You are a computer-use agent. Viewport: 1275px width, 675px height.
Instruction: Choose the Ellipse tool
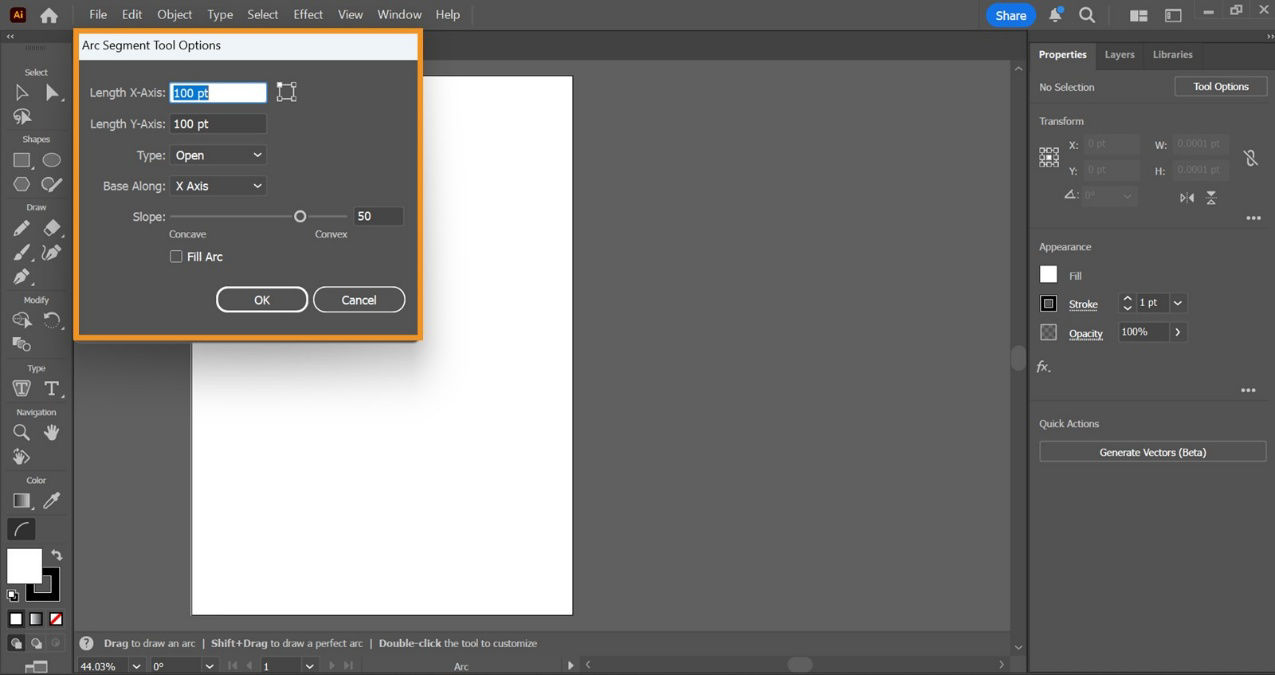pyautogui.click(x=51, y=160)
